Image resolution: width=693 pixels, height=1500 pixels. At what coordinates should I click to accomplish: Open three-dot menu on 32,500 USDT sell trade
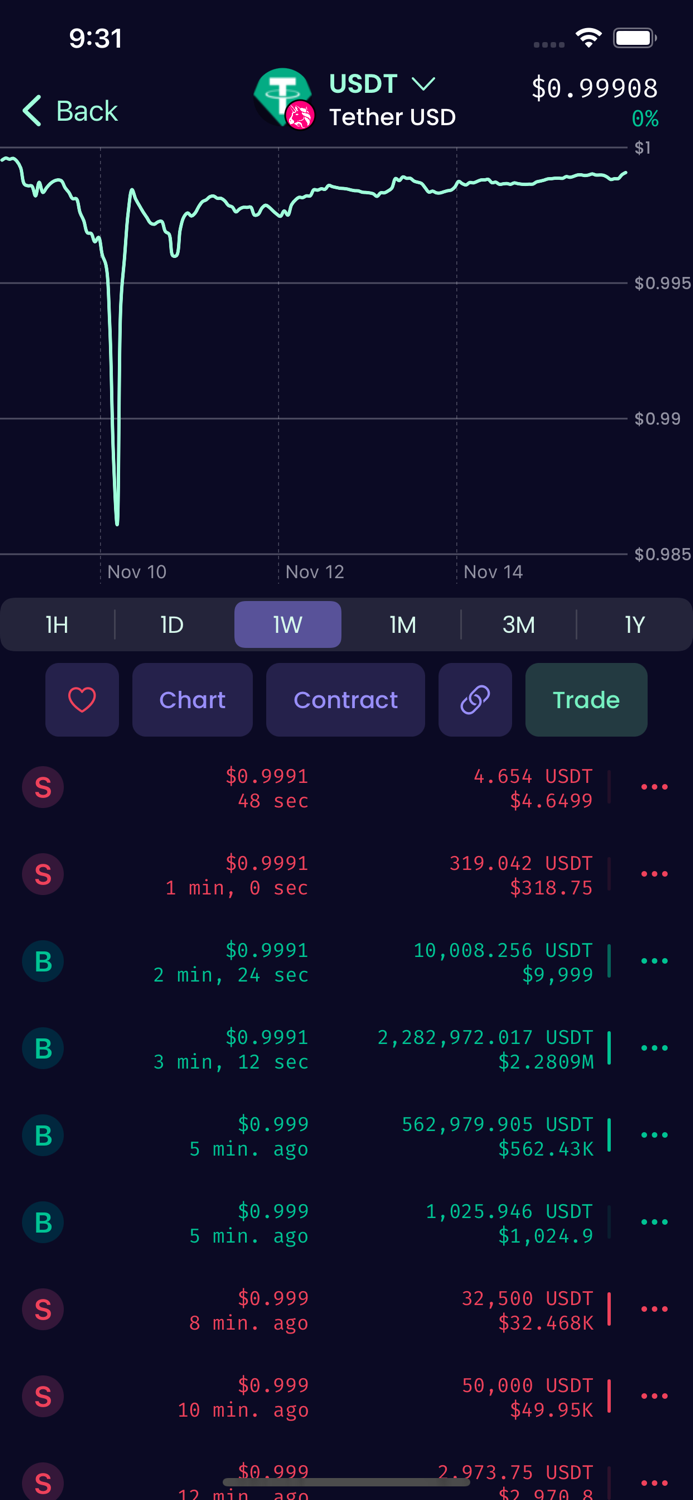(654, 1309)
